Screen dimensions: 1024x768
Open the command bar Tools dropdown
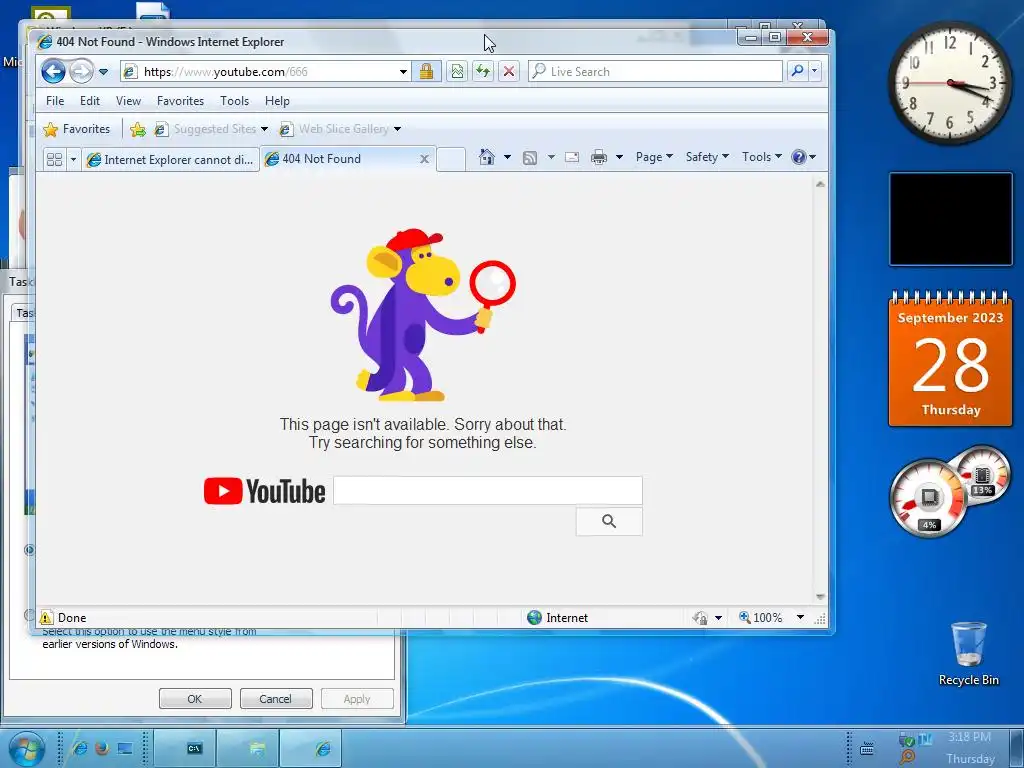(761, 157)
